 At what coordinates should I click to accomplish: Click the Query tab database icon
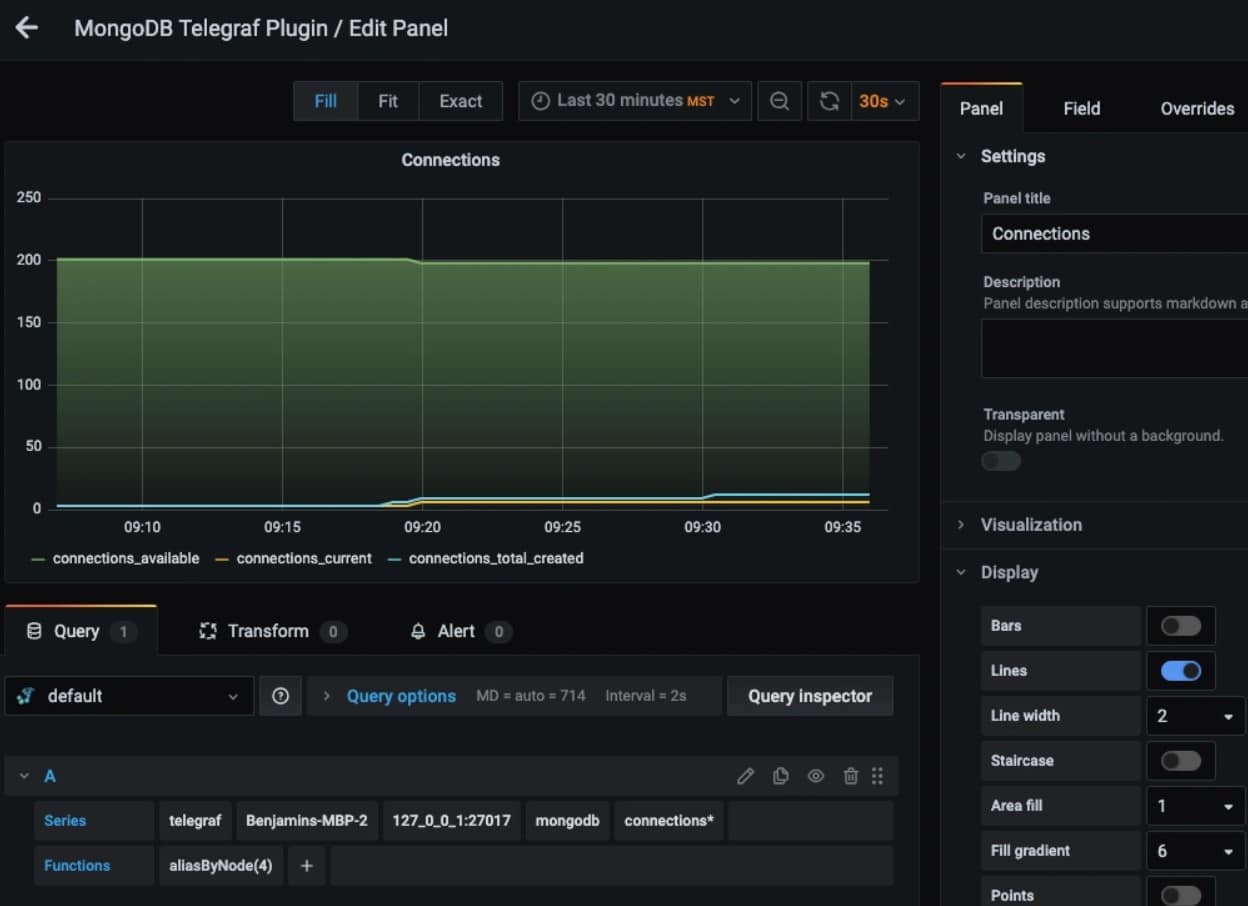click(34, 631)
